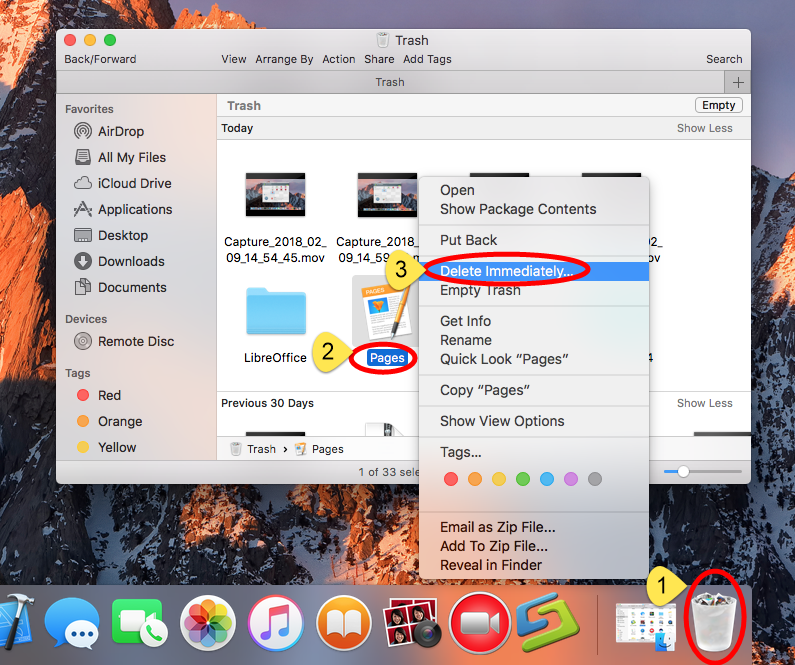Select the Pages app icon in Trash

click(x=385, y=310)
